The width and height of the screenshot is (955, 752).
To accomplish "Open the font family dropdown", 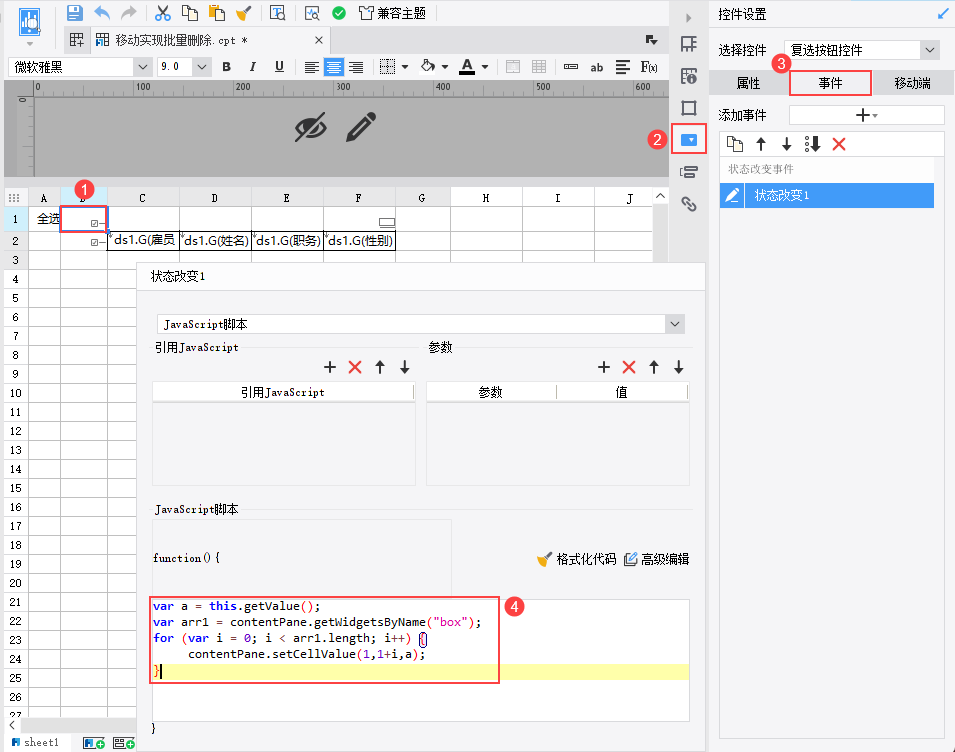I will (142, 67).
